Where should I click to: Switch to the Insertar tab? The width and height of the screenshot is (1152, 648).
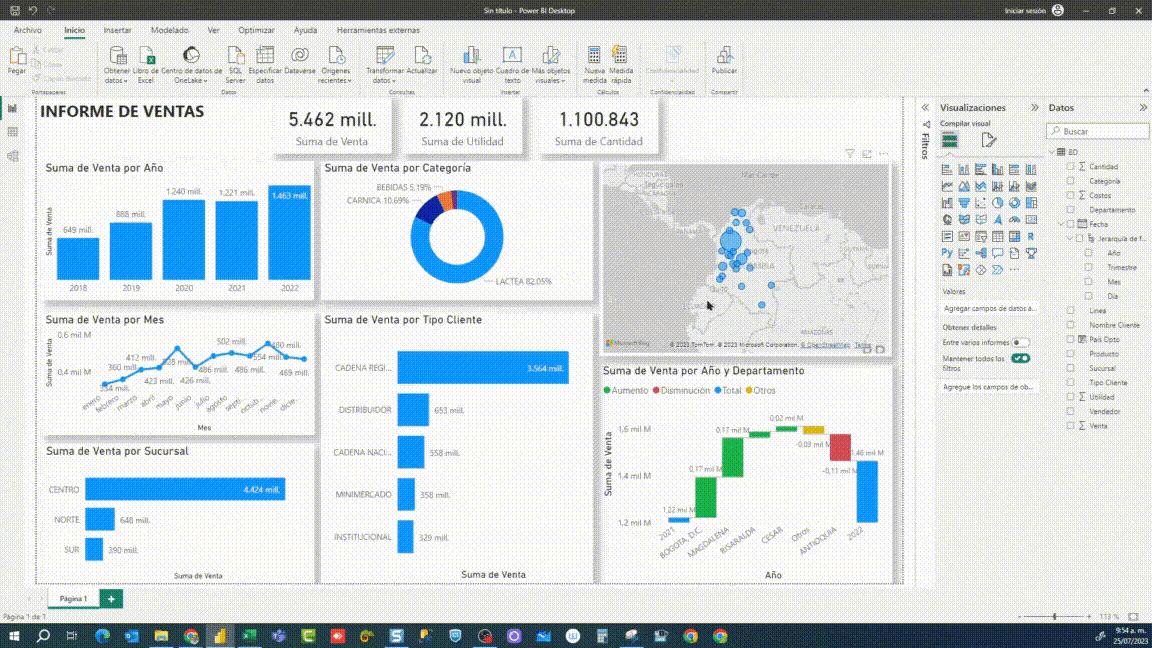tap(117, 30)
